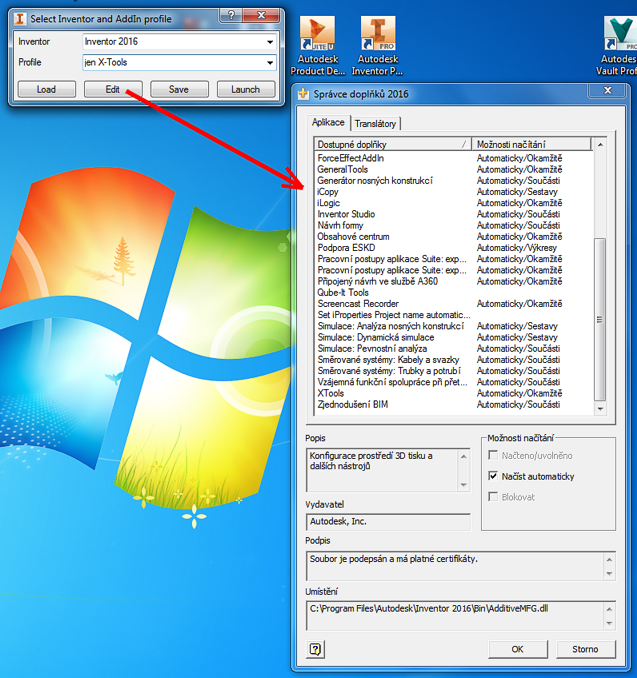
Task: Click the add-in list scrollbar thumb
Action: point(600,320)
